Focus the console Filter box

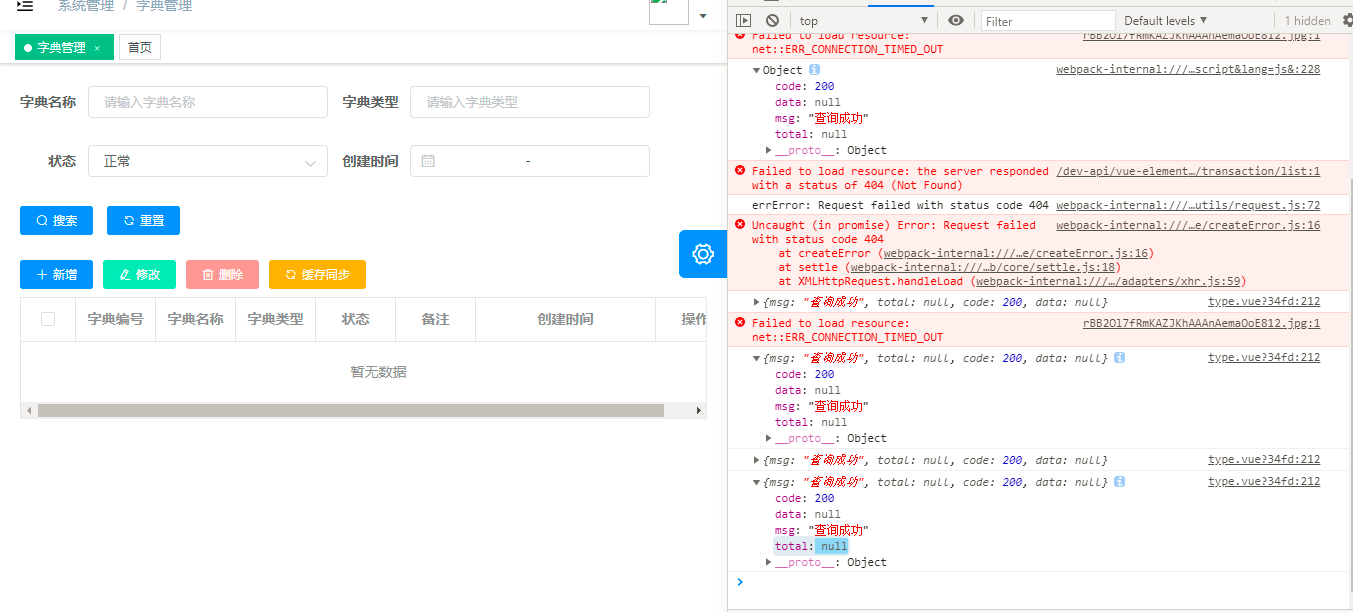tap(1048, 20)
